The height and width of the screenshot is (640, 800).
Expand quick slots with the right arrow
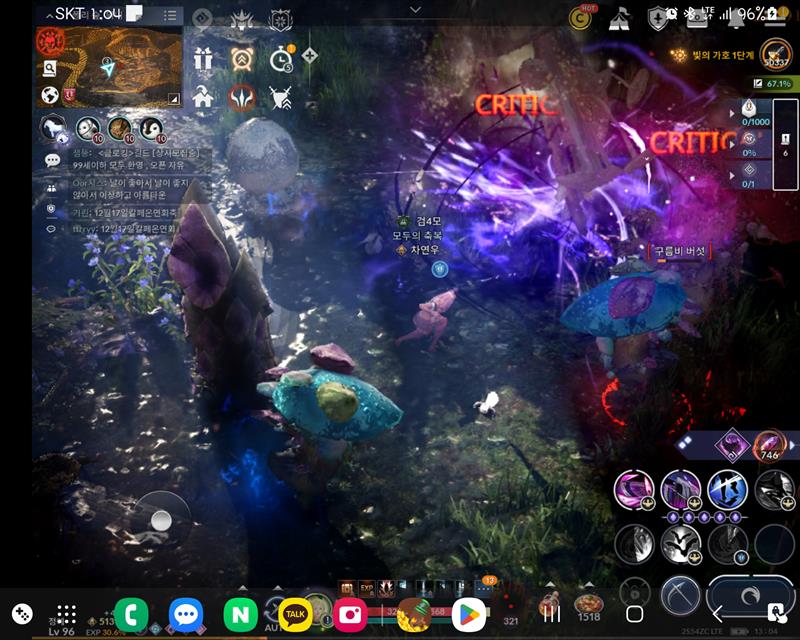point(792,445)
